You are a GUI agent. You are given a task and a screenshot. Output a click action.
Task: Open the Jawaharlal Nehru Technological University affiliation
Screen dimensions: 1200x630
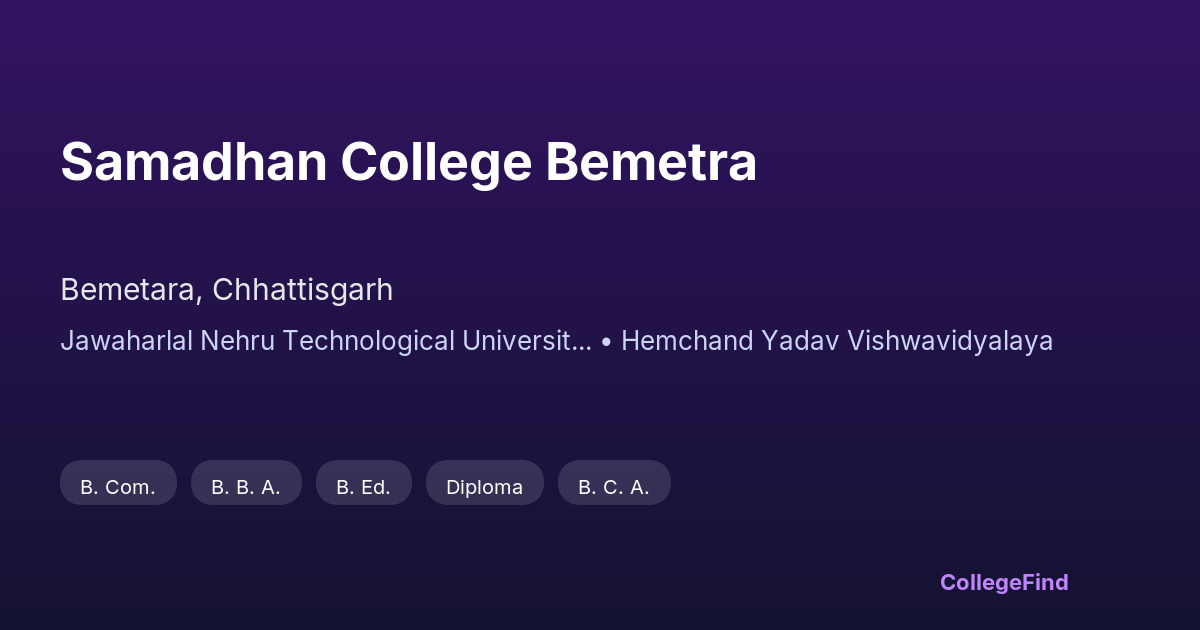(x=326, y=341)
